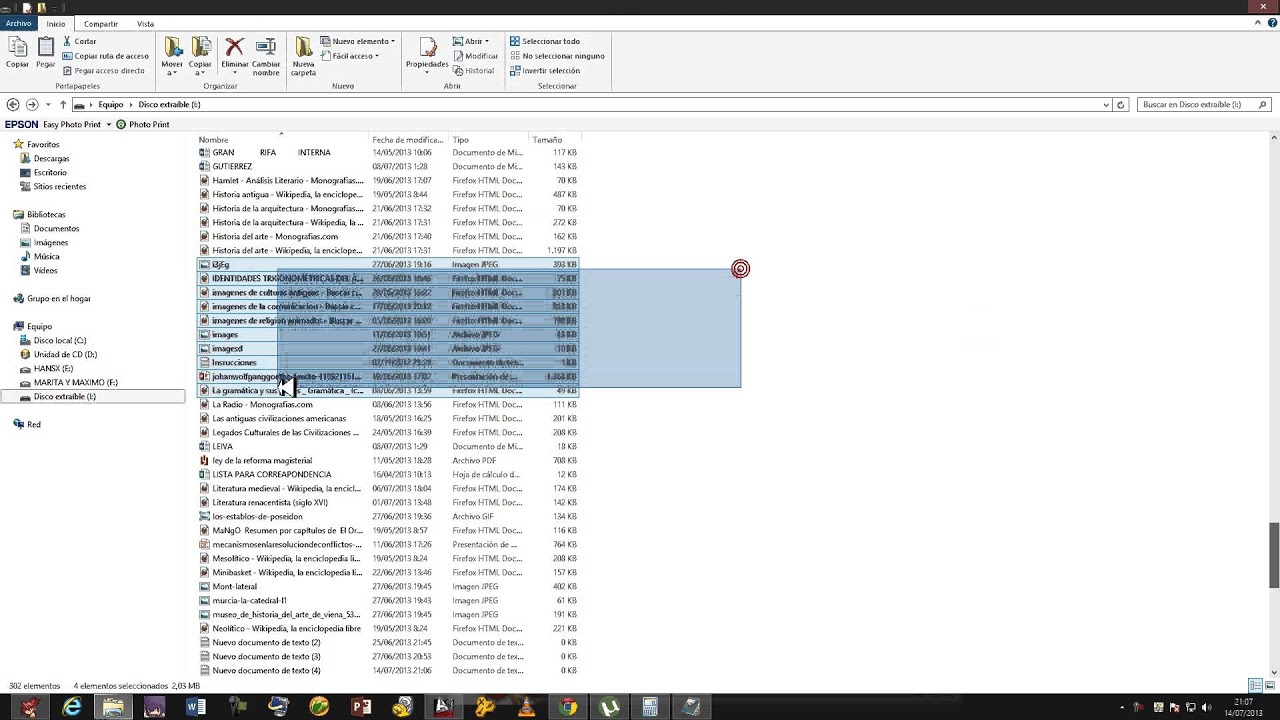Switch to large icons view in status bar

[1268, 685]
